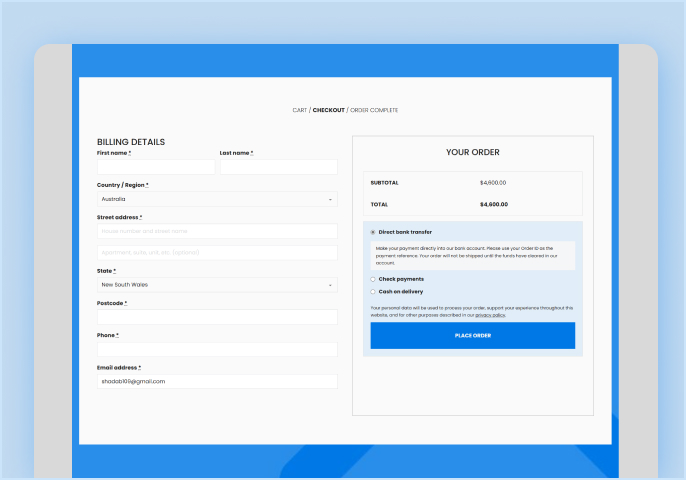Click the Apartment, suite, unit optional field
Viewport: 686px width, 480px height.
tap(217, 252)
